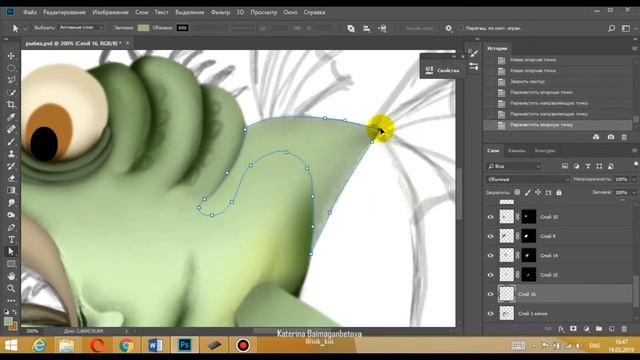Select the Zoom magnifier tool
The height and width of the screenshot is (360, 640).
[11, 289]
